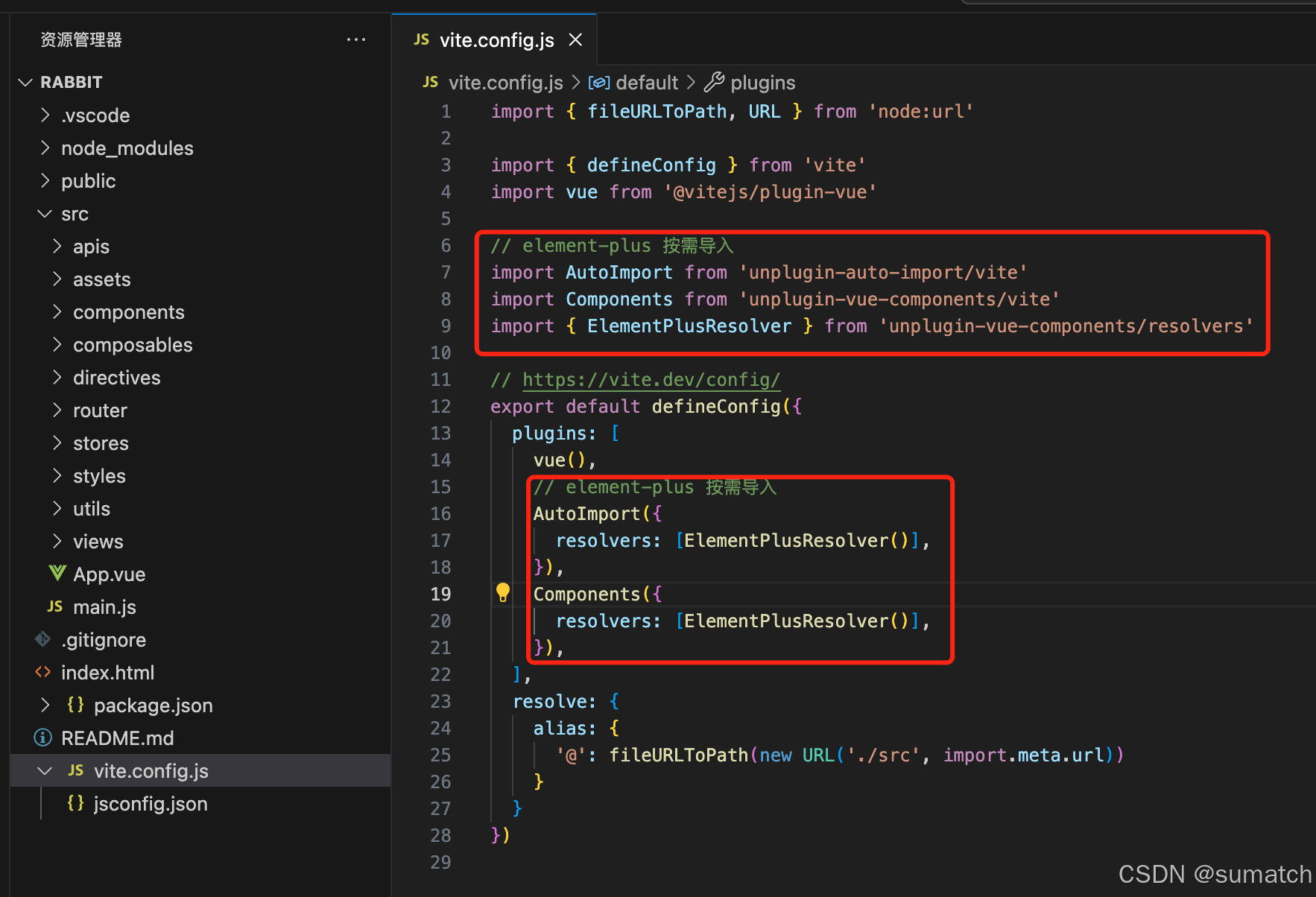The image size is (1316, 897).
Task: Click 'unplugin-vue-components/resolvers' import string
Action: point(1066,326)
